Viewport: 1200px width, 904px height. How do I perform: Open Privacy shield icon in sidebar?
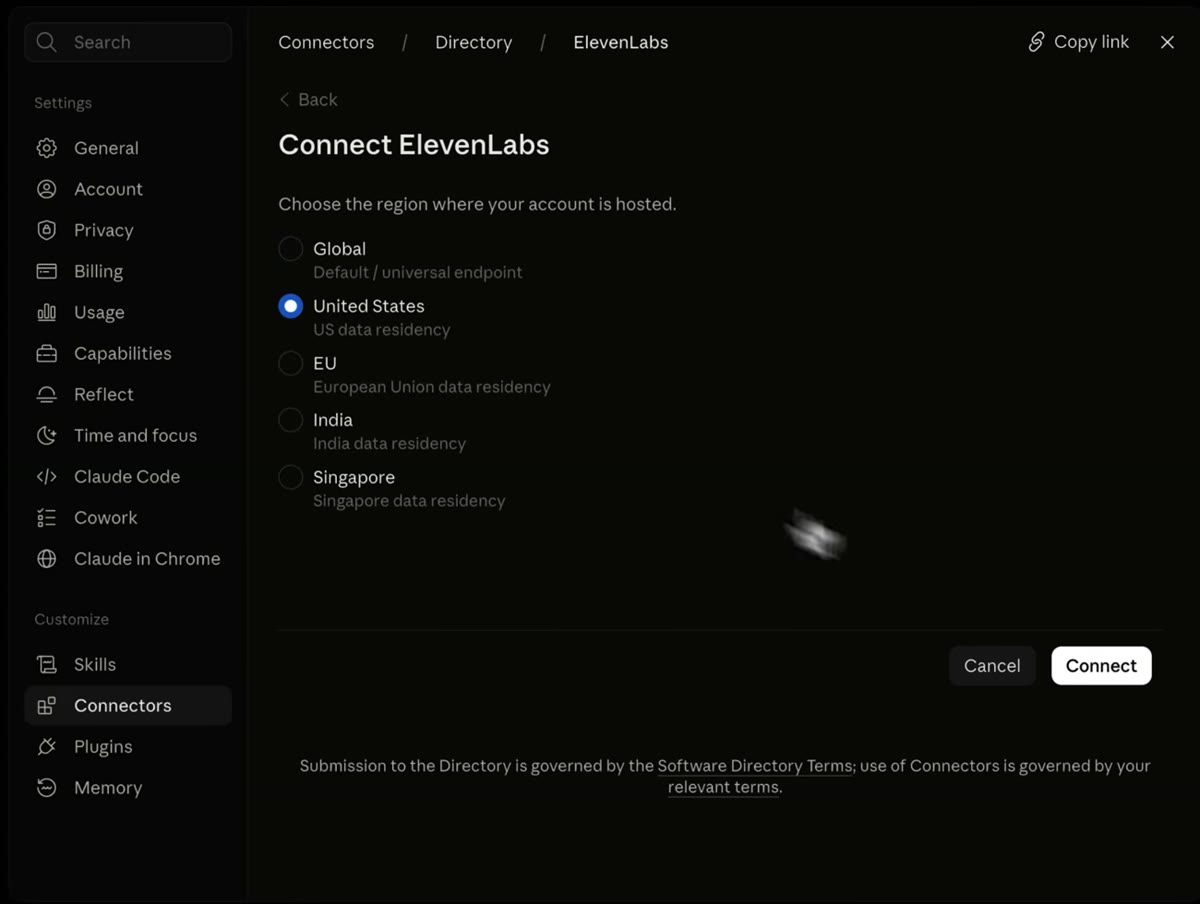pos(46,230)
